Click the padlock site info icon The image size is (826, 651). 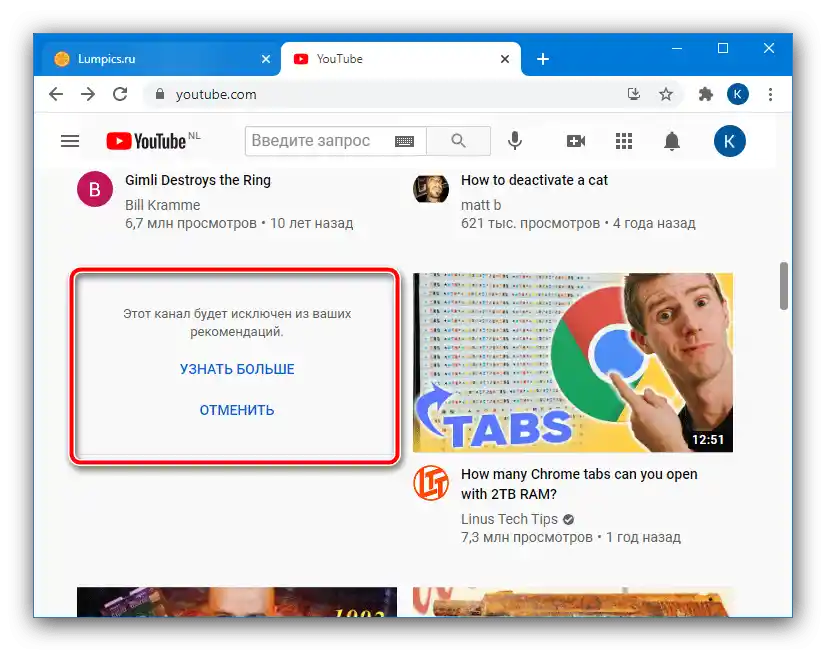coord(160,94)
